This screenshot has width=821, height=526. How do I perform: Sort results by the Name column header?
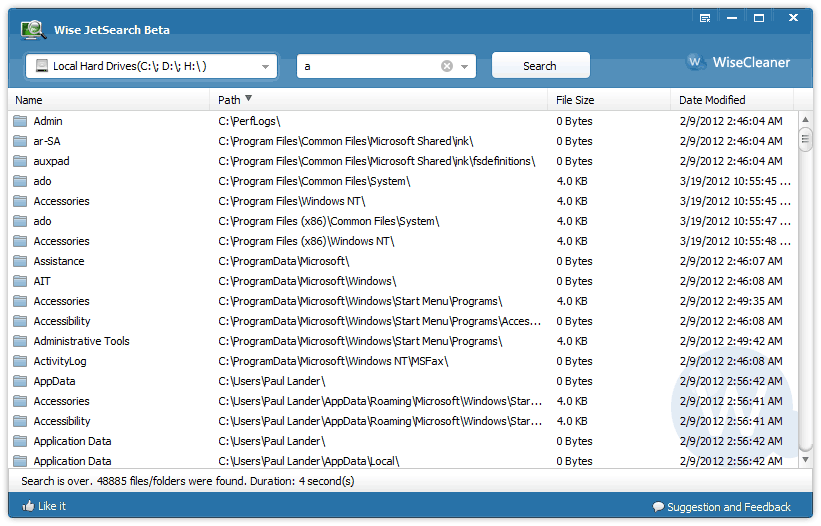pos(108,99)
